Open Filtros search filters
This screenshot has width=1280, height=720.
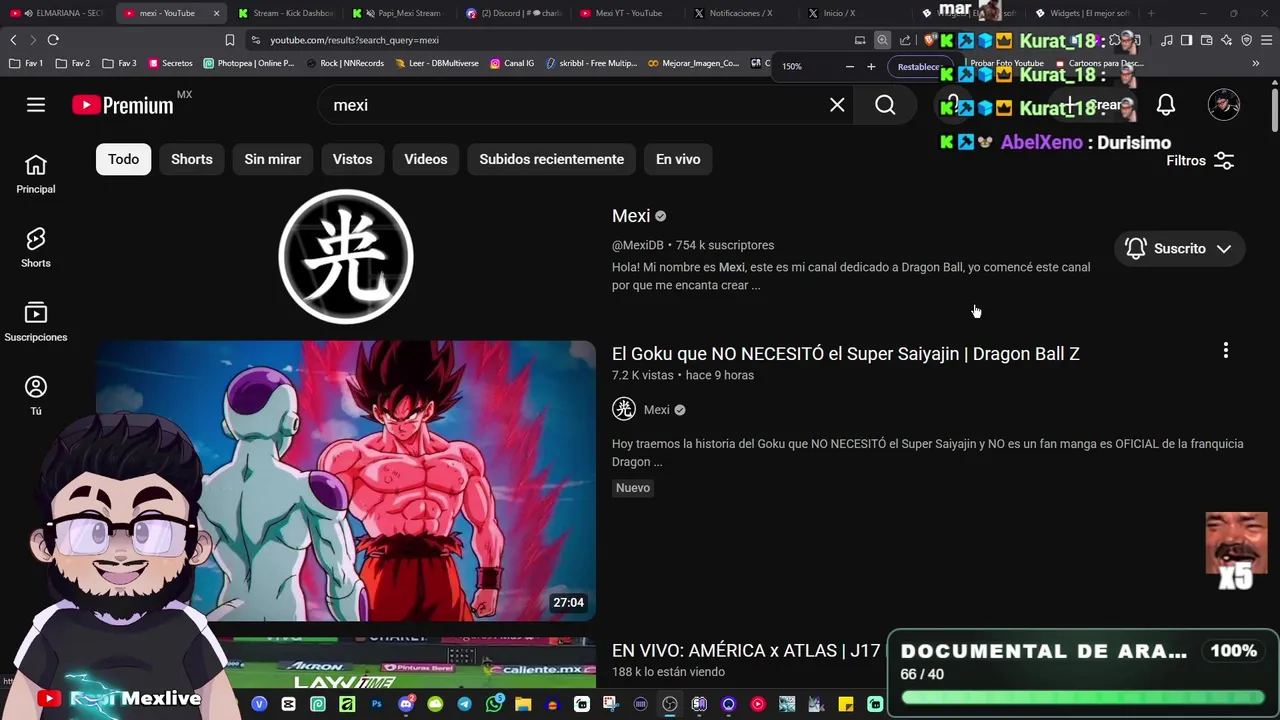pos(1200,161)
